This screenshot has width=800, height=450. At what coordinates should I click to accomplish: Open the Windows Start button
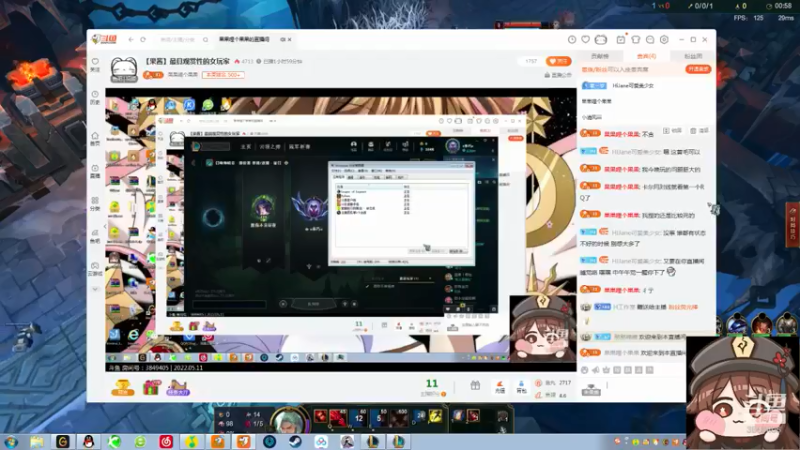11,441
